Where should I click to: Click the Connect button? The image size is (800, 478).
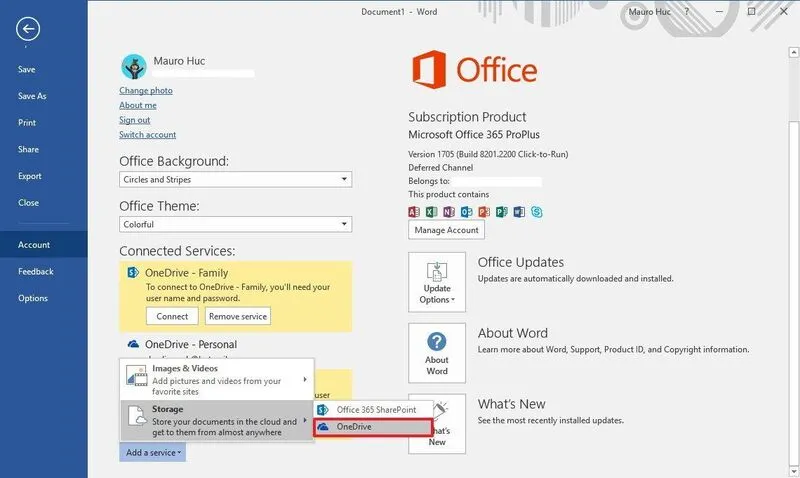coord(172,316)
